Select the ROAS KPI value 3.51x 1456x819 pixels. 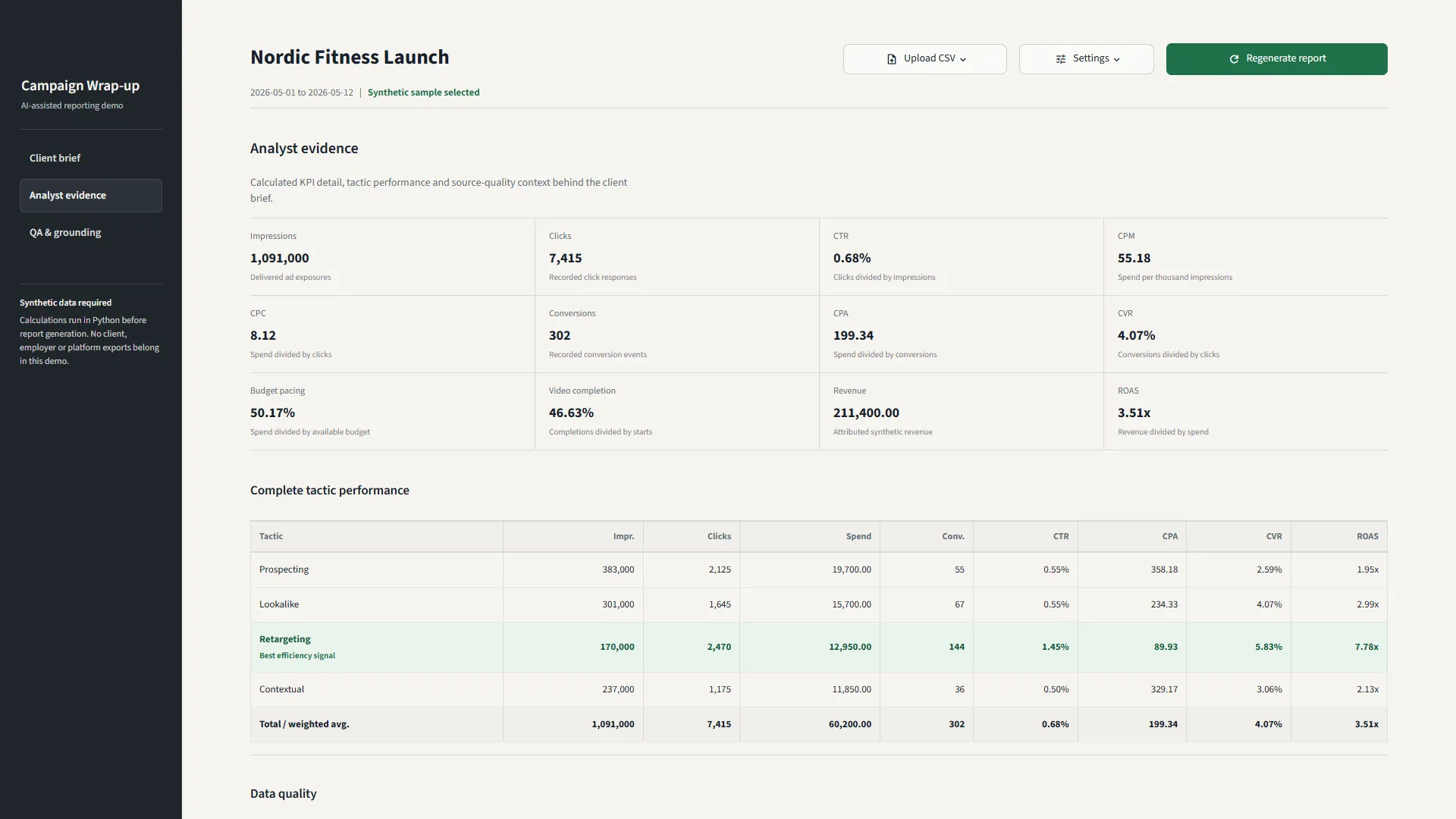point(1134,413)
